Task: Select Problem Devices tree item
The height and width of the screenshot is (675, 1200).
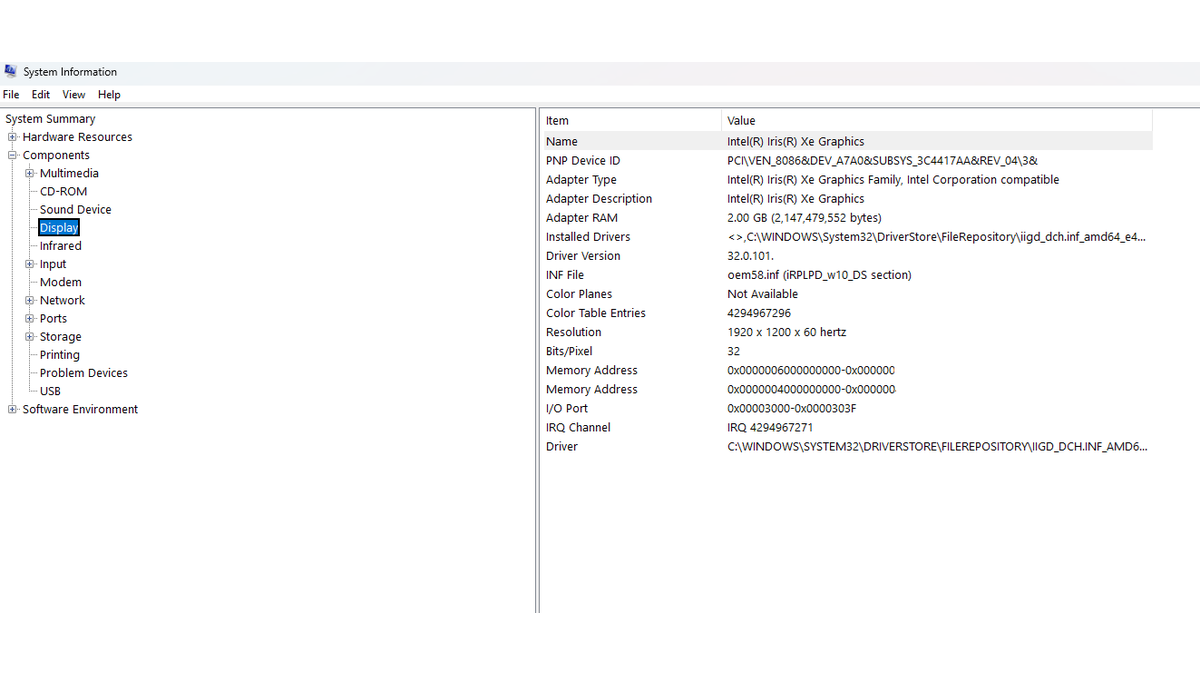Action: coord(84,373)
